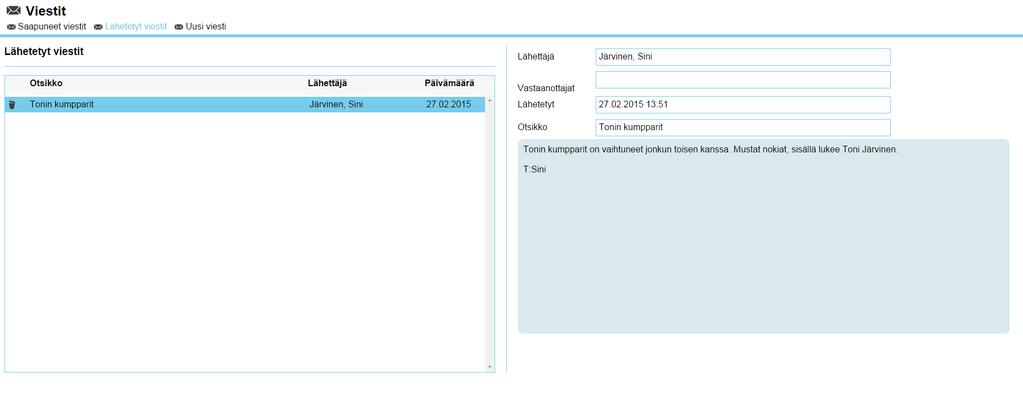This screenshot has width=1023, height=406.
Task: Click the message body text about Tonin kumpparit
Action: [x=710, y=149]
